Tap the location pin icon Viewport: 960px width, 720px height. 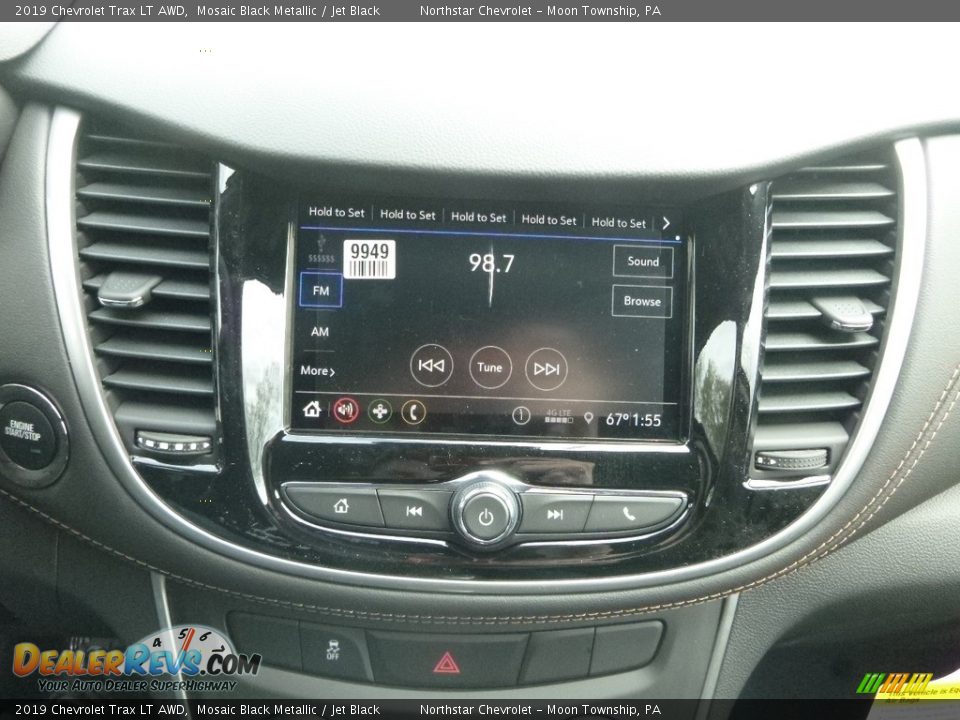click(588, 418)
